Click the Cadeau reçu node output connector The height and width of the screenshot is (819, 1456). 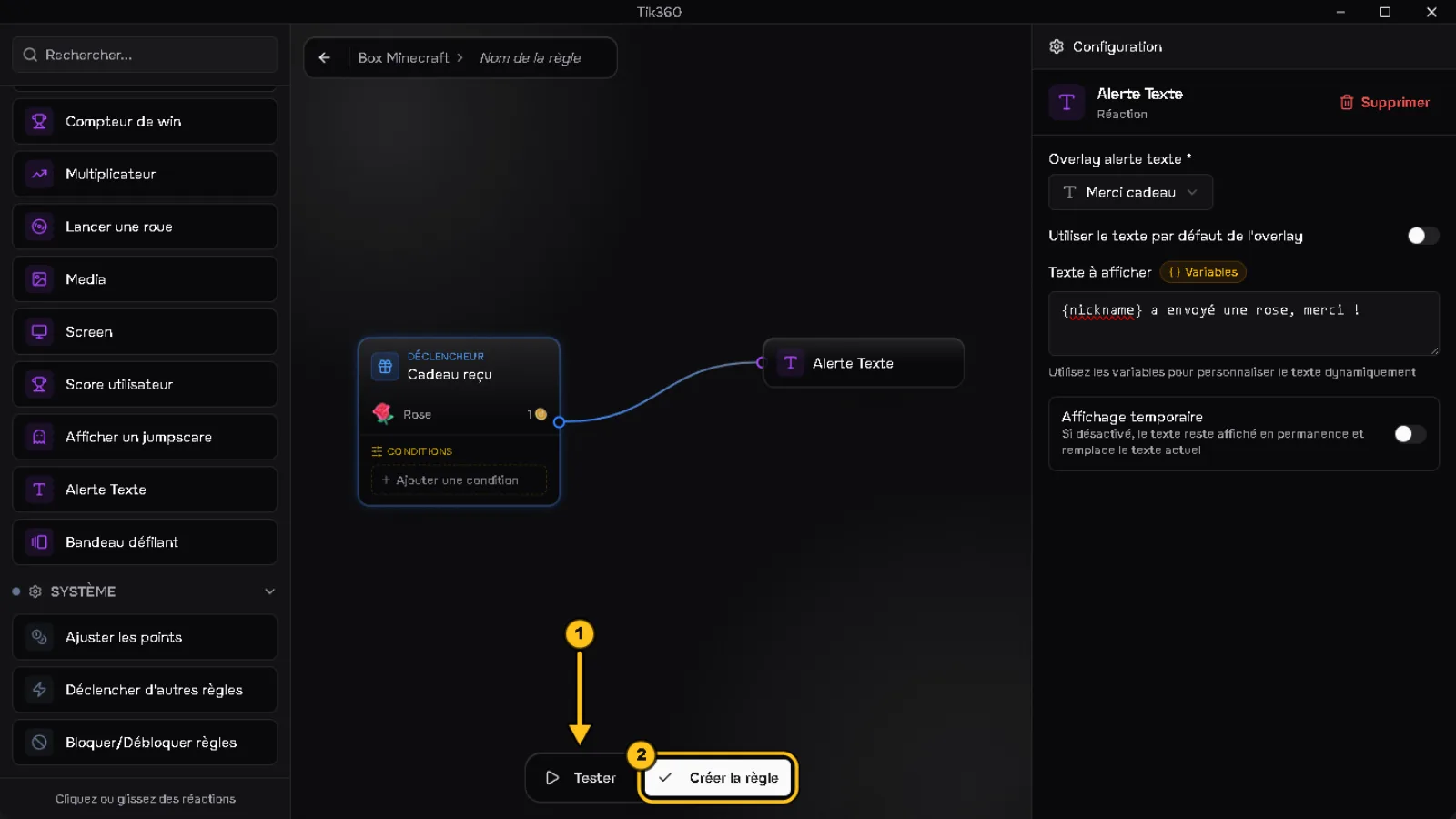[560, 421]
